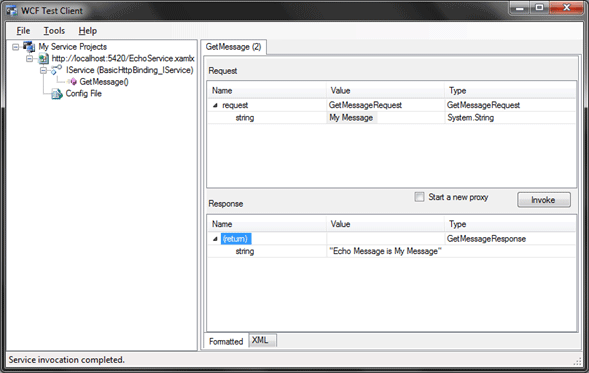Click the System.String type cell
Screen dimensions: 589x373
(x=510, y=118)
